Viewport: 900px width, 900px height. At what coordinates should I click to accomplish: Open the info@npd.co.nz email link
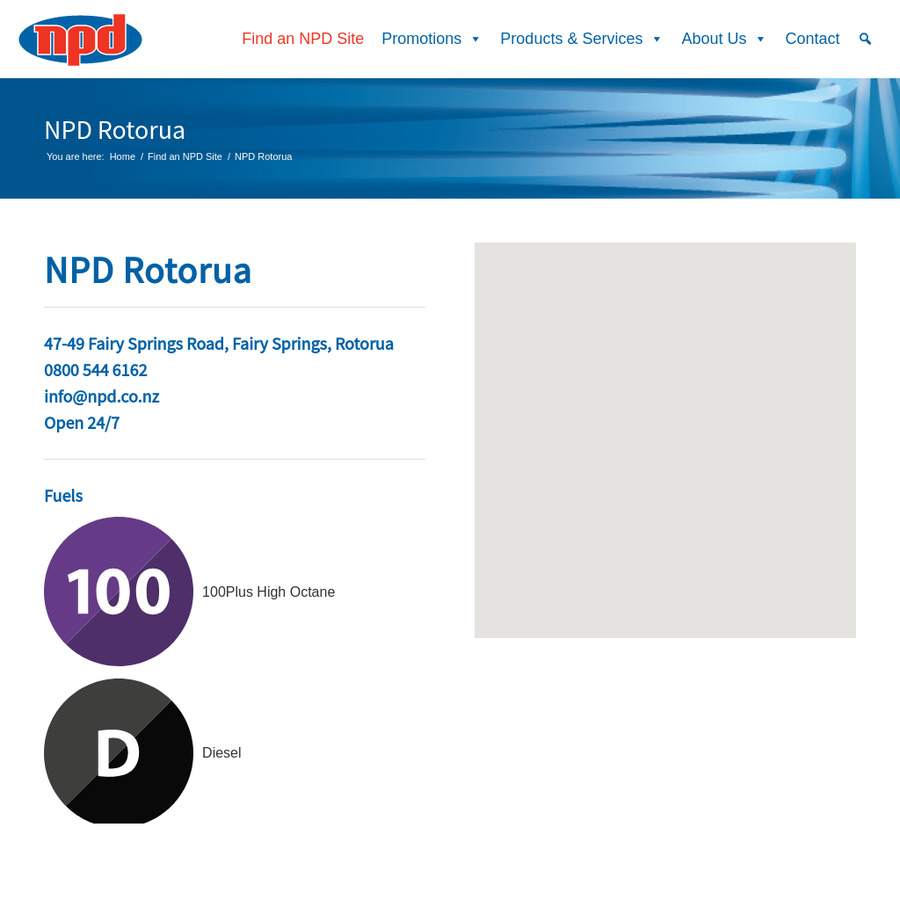(x=101, y=396)
